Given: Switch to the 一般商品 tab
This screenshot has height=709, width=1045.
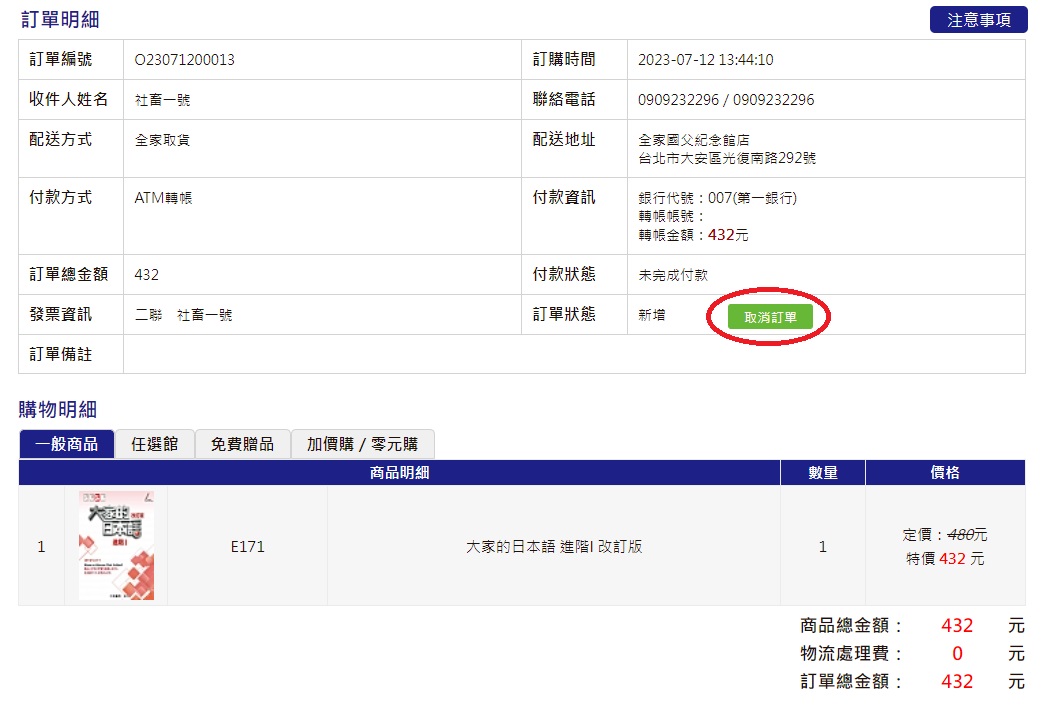Looking at the screenshot, I should 67,444.
